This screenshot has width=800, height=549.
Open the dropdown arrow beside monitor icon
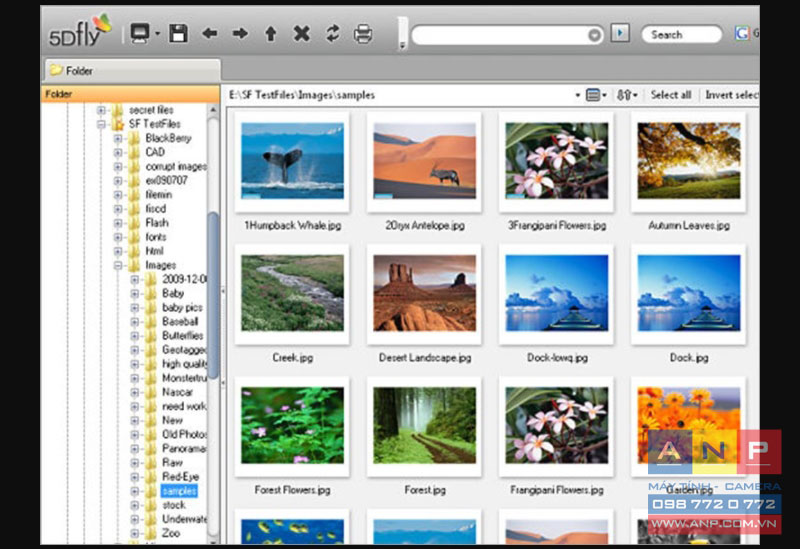157,34
